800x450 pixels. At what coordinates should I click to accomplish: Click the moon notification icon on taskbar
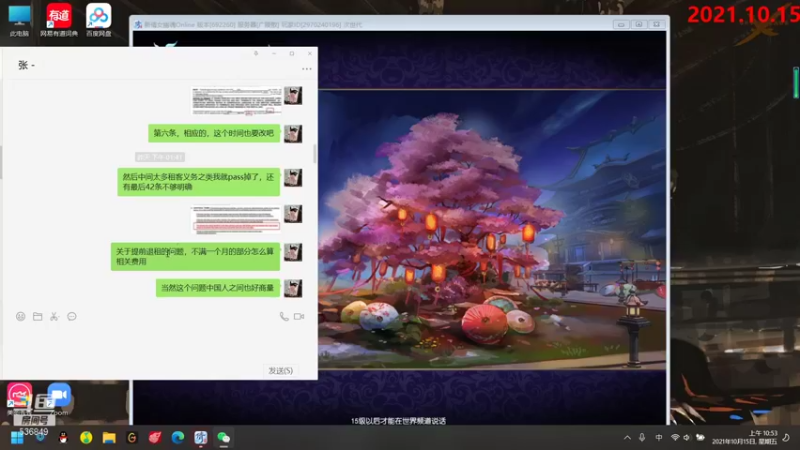(x=786, y=438)
